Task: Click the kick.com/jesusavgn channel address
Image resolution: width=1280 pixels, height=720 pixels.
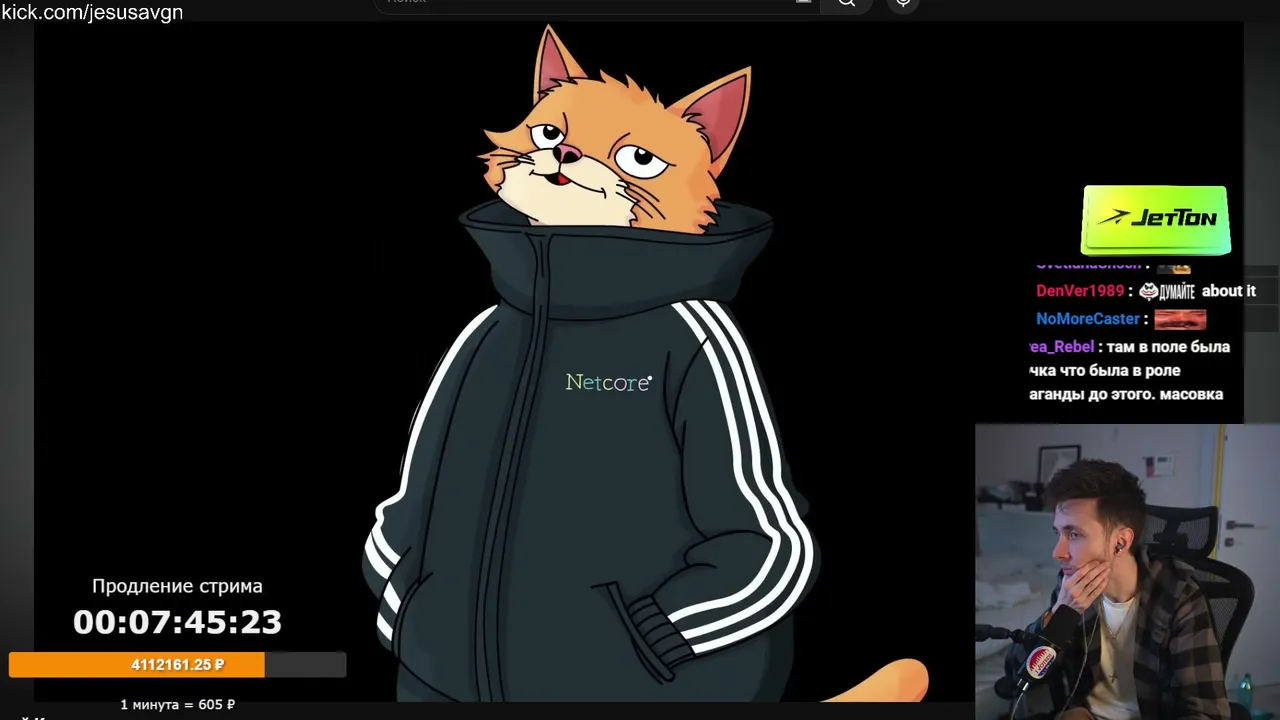Action: (x=92, y=12)
